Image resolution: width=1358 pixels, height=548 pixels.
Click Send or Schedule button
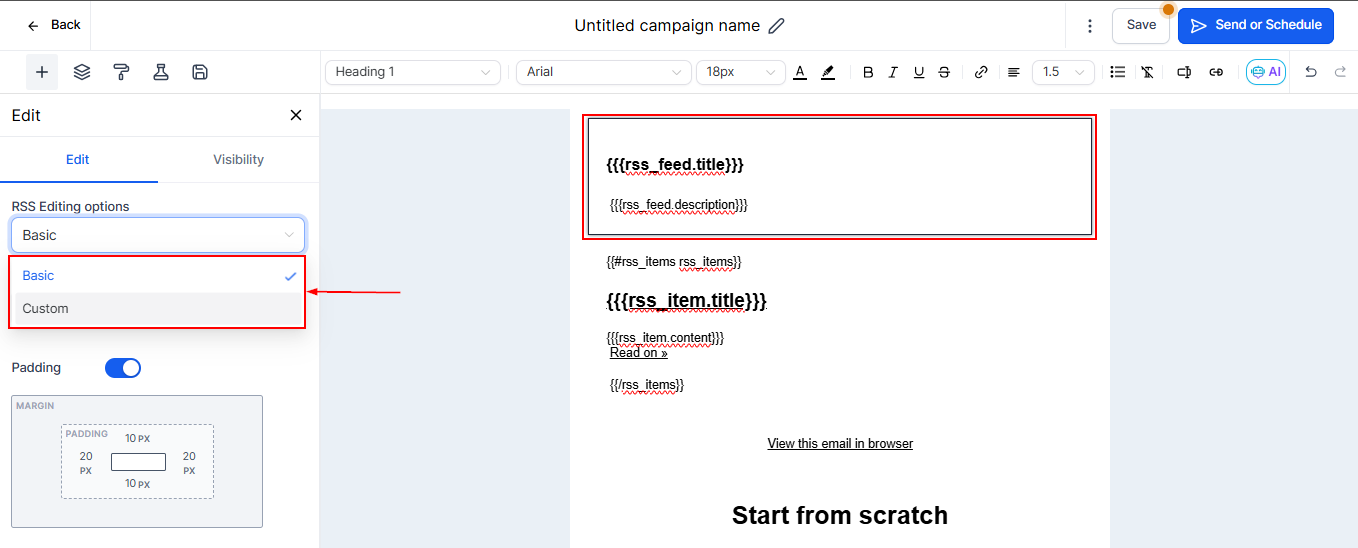[x=1256, y=26]
